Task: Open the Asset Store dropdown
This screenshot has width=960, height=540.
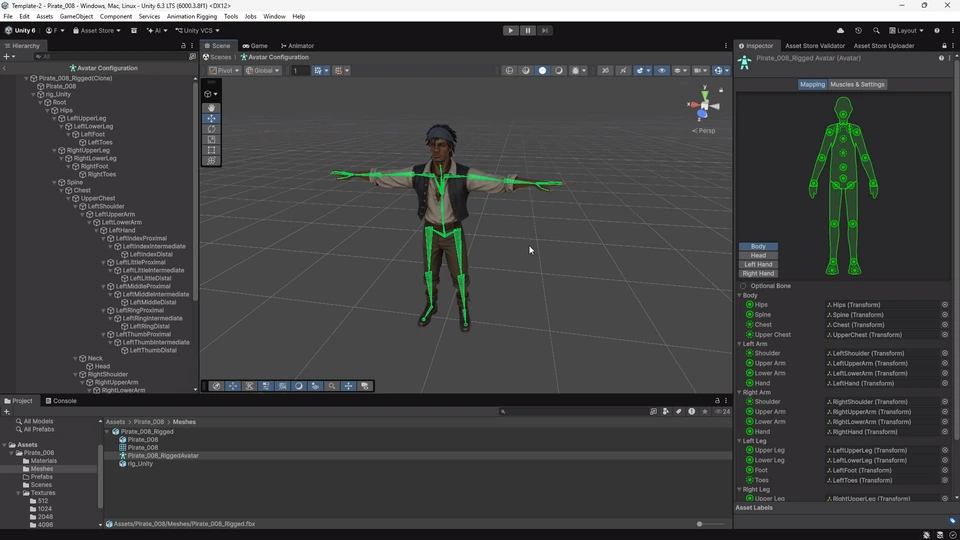Action: [x=96, y=31]
